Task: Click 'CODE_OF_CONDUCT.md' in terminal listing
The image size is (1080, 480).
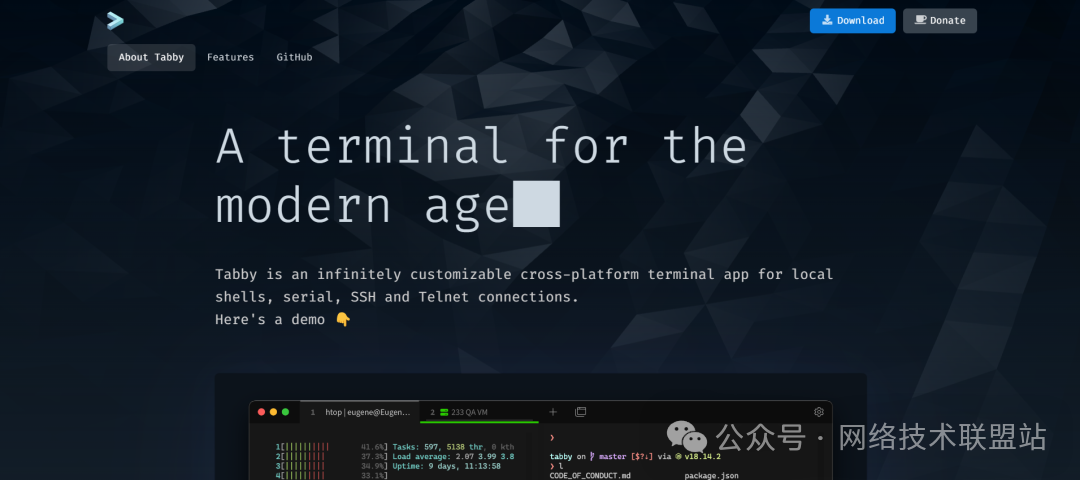Action: pos(590,475)
